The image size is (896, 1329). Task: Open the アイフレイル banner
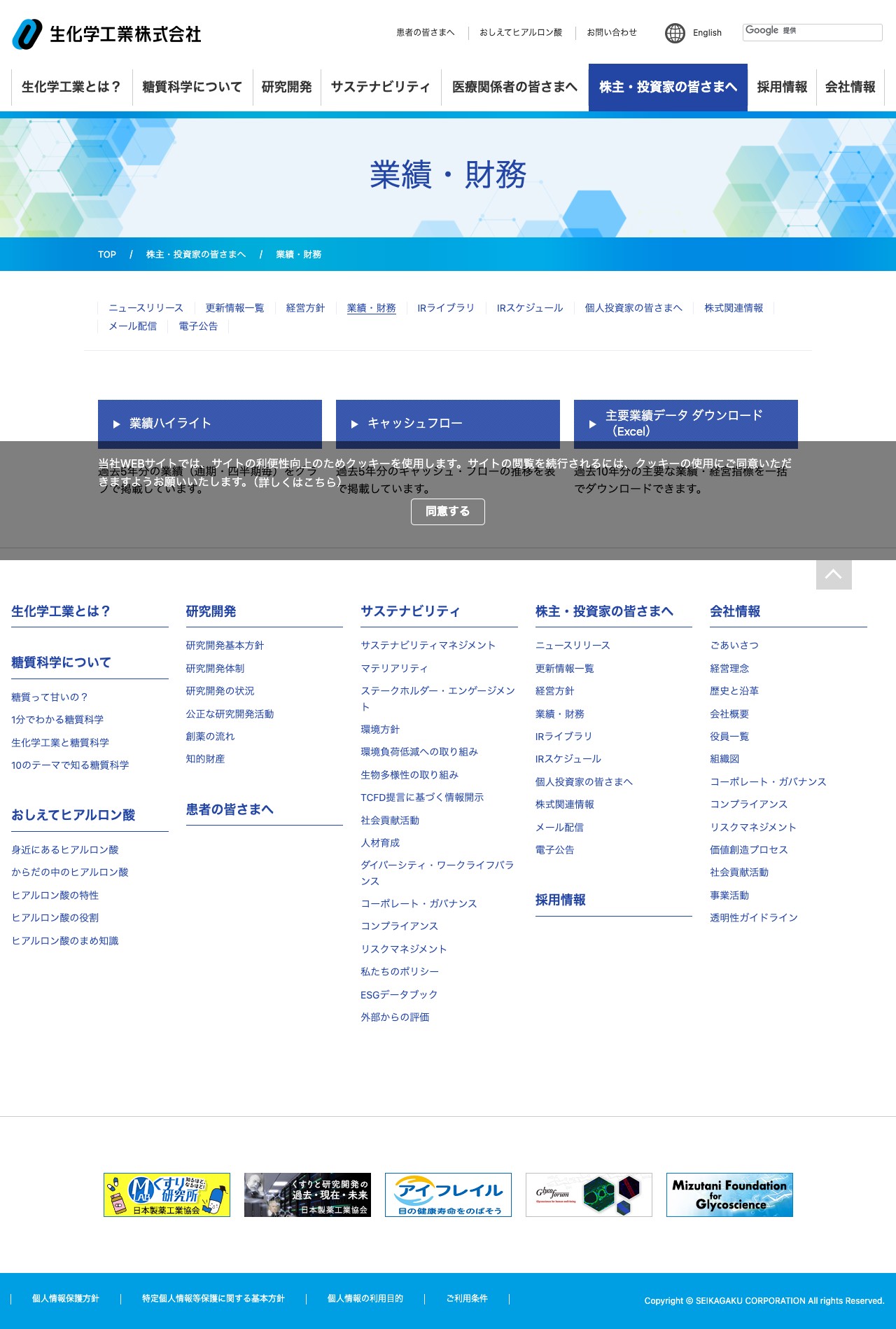pyautogui.click(x=448, y=1195)
